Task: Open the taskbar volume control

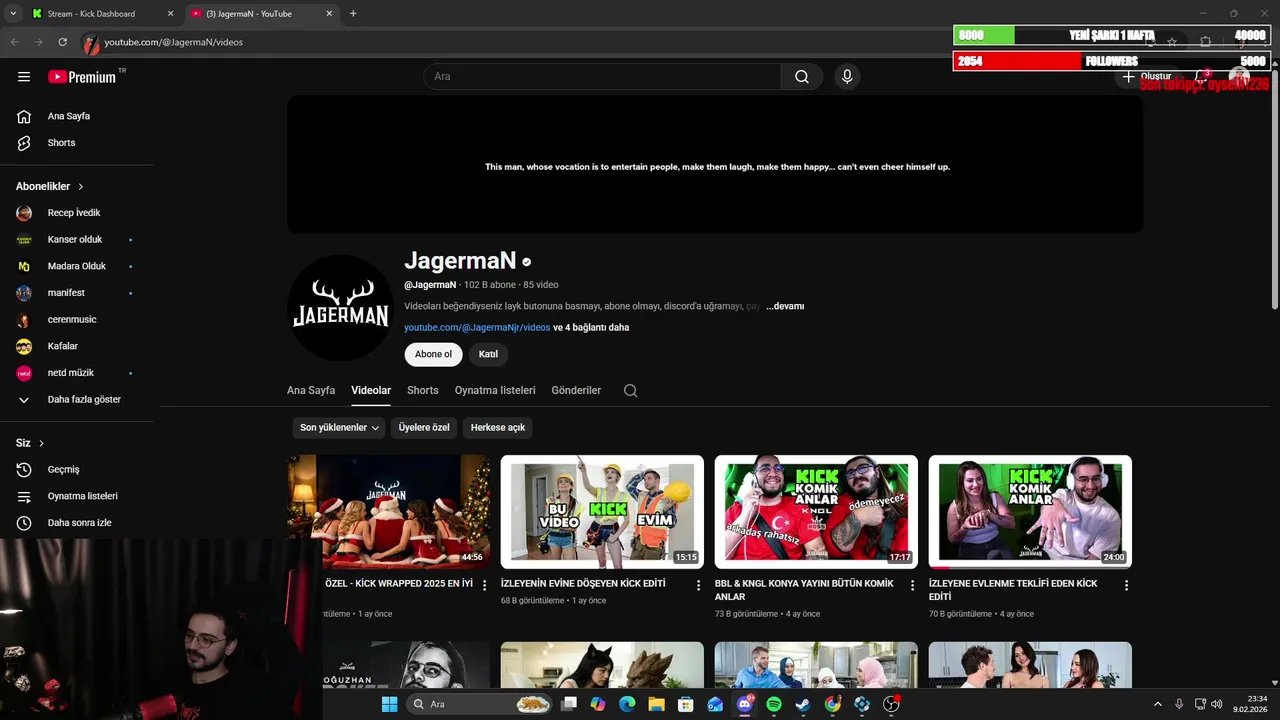Action: coord(1217,704)
